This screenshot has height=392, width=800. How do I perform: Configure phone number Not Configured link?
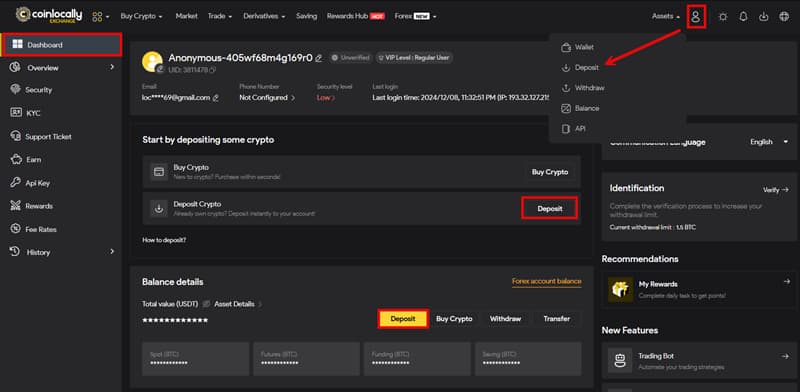click(x=267, y=97)
